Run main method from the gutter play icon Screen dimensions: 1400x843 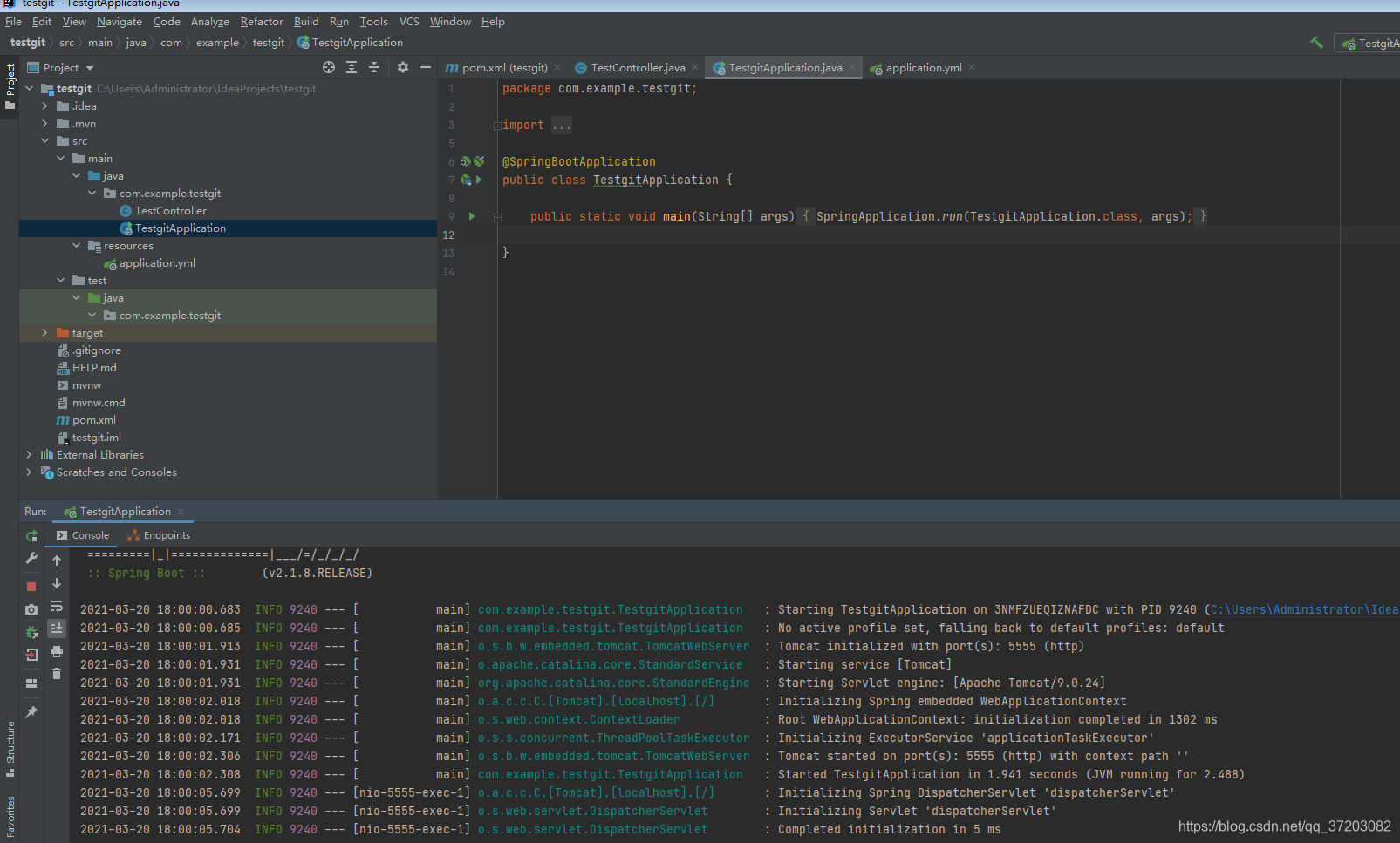[x=471, y=216]
